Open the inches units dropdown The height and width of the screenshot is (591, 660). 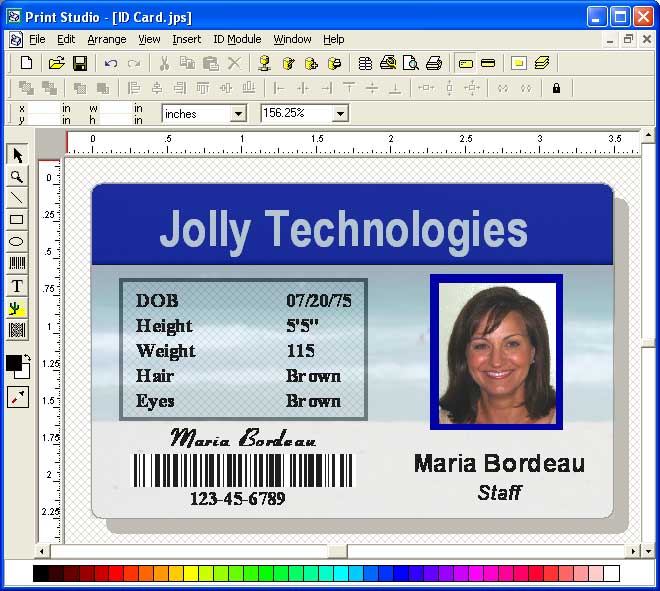(x=238, y=114)
